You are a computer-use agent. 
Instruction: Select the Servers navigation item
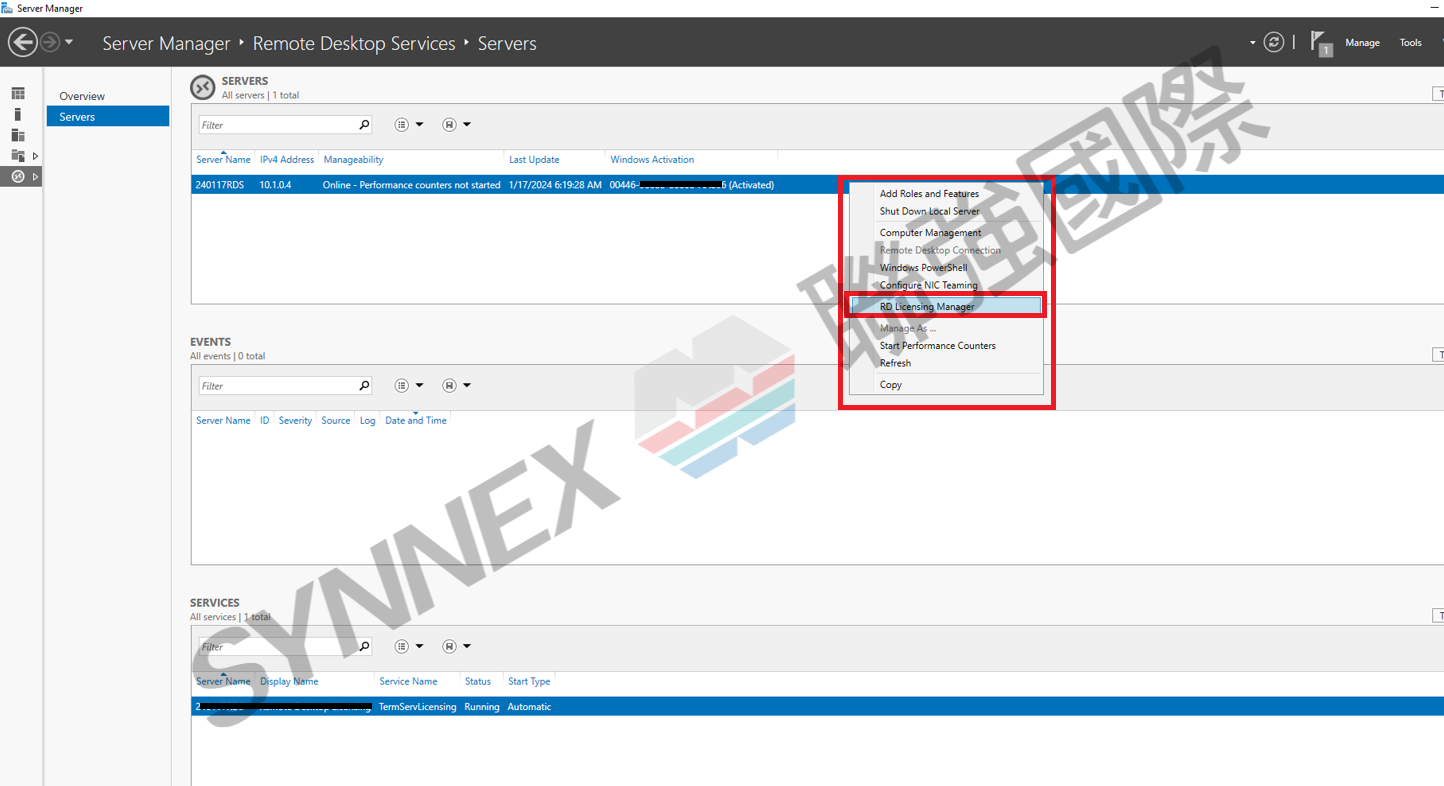108,117
